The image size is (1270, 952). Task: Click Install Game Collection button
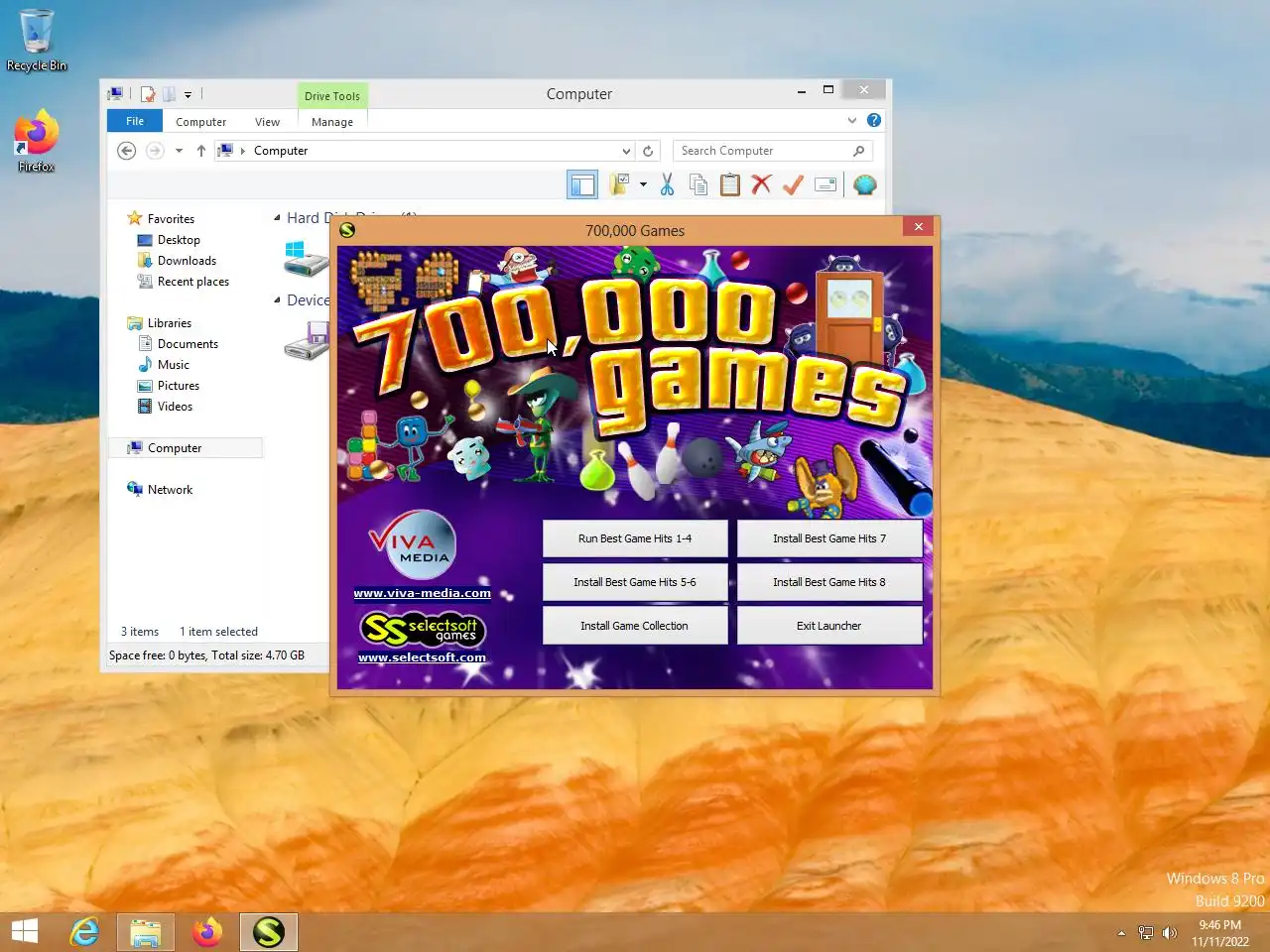pos(635,626)
